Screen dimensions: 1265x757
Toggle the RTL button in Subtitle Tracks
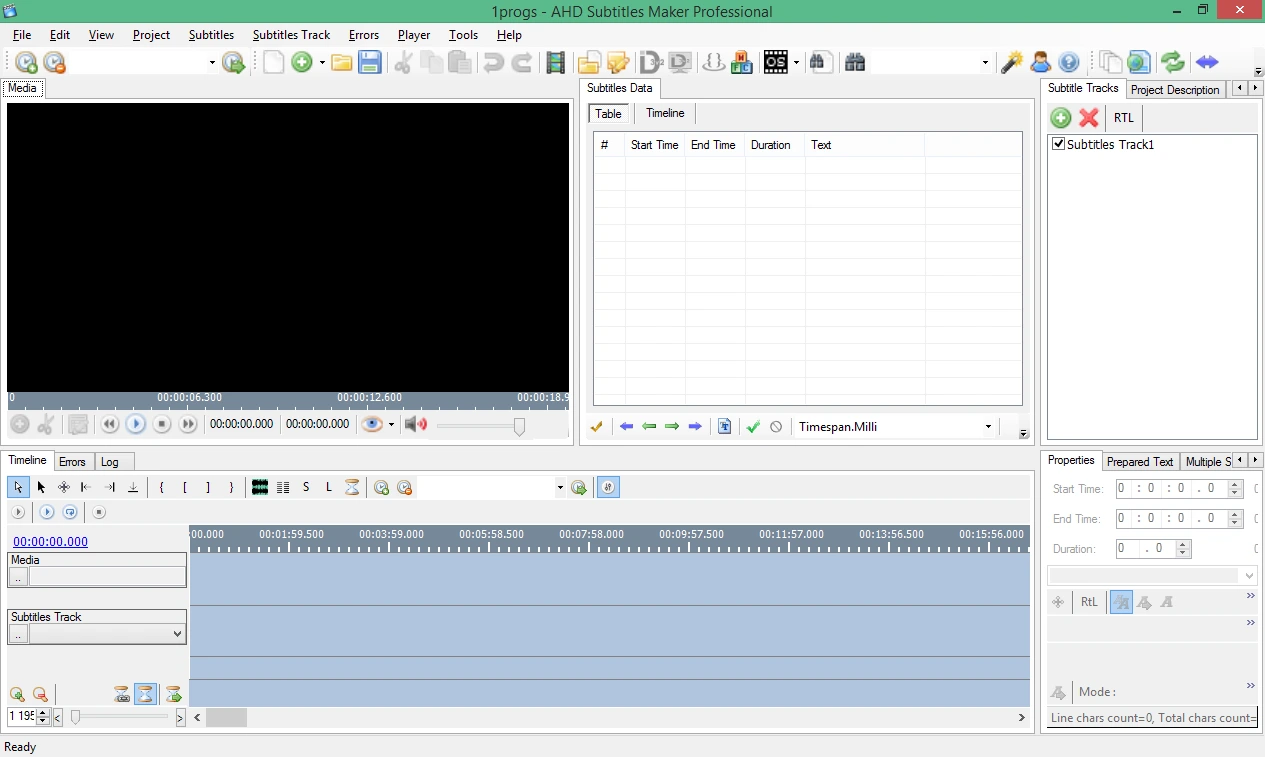pos(1124,117)
